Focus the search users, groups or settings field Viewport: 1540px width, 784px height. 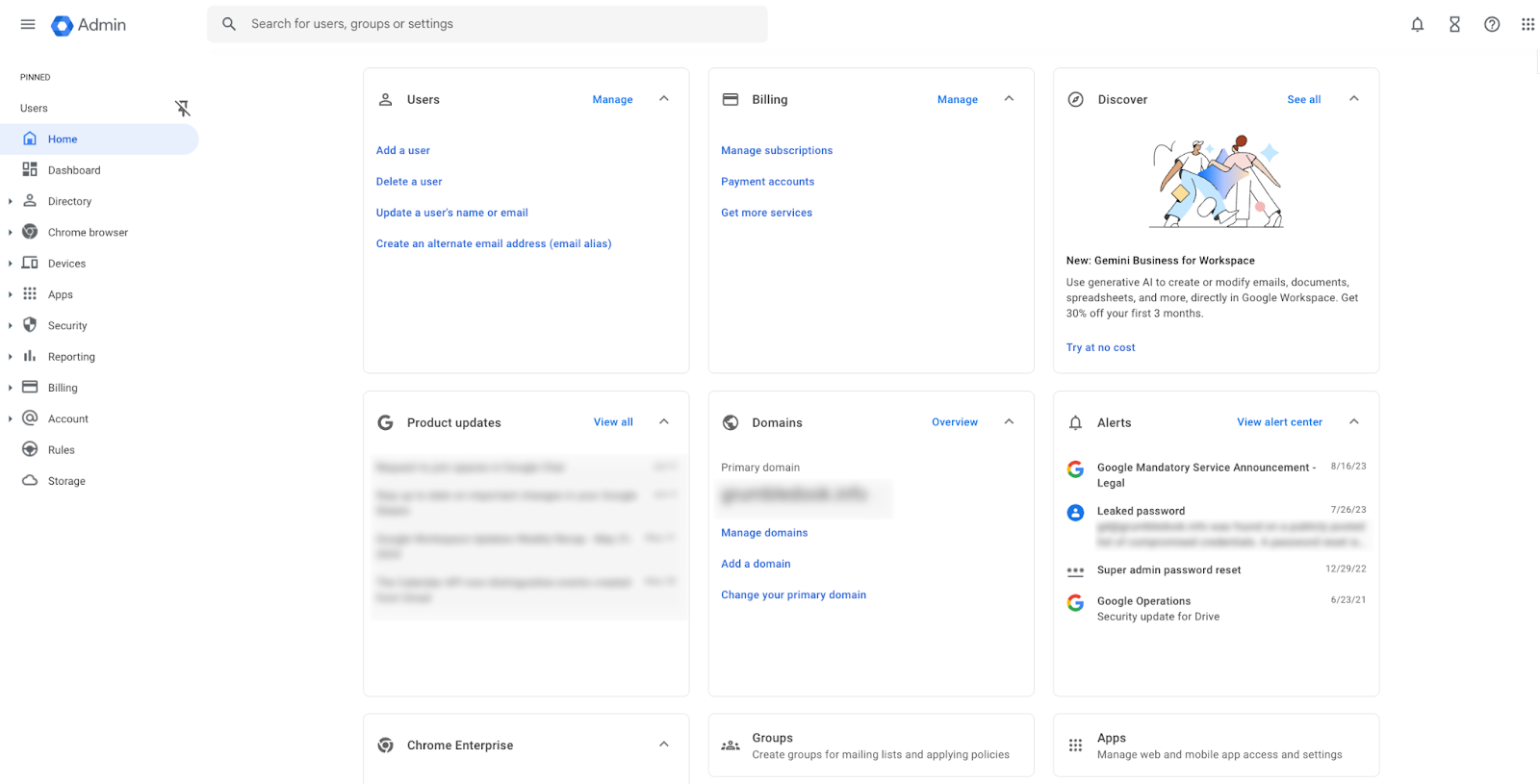pos(487,24)
